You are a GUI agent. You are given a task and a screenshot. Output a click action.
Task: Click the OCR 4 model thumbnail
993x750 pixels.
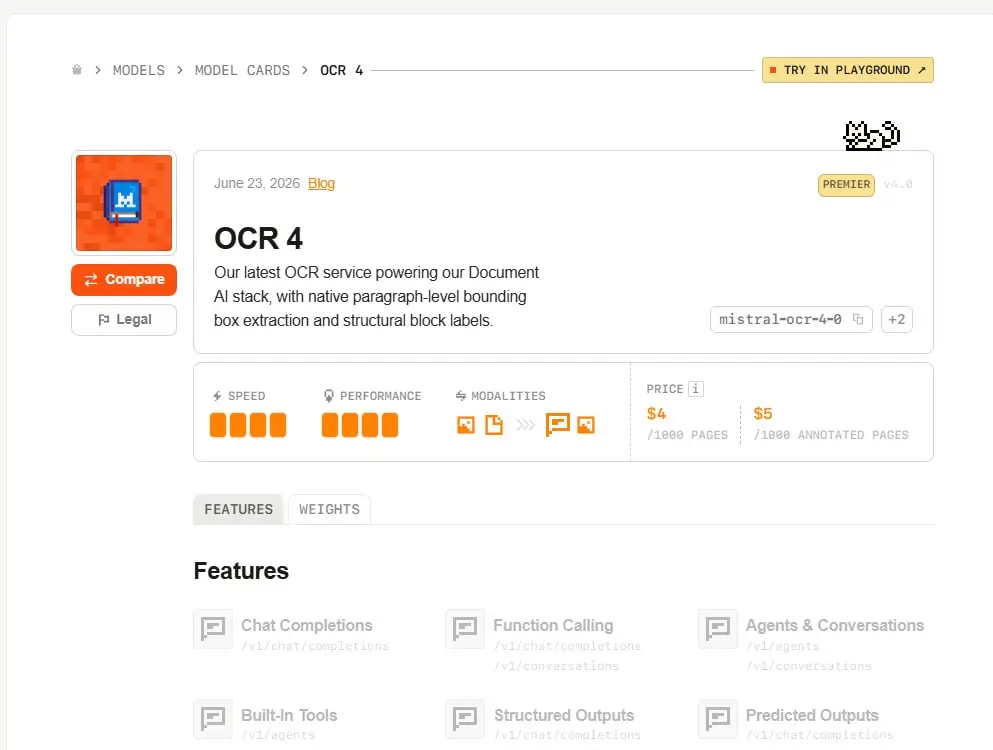tap(124, 203)
